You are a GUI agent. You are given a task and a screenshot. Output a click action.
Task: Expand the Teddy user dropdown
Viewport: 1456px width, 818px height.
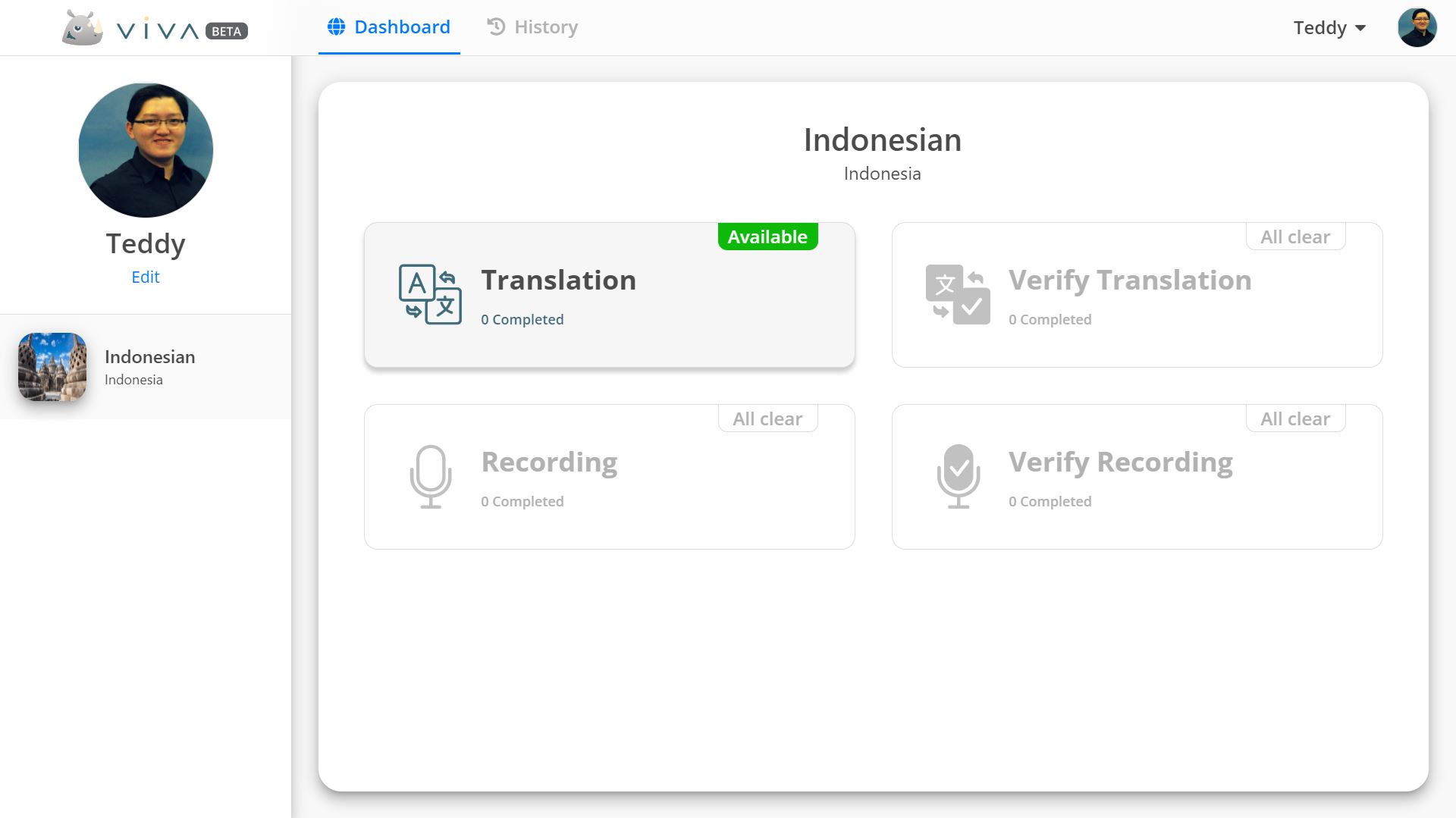(x=1329, y=28)
